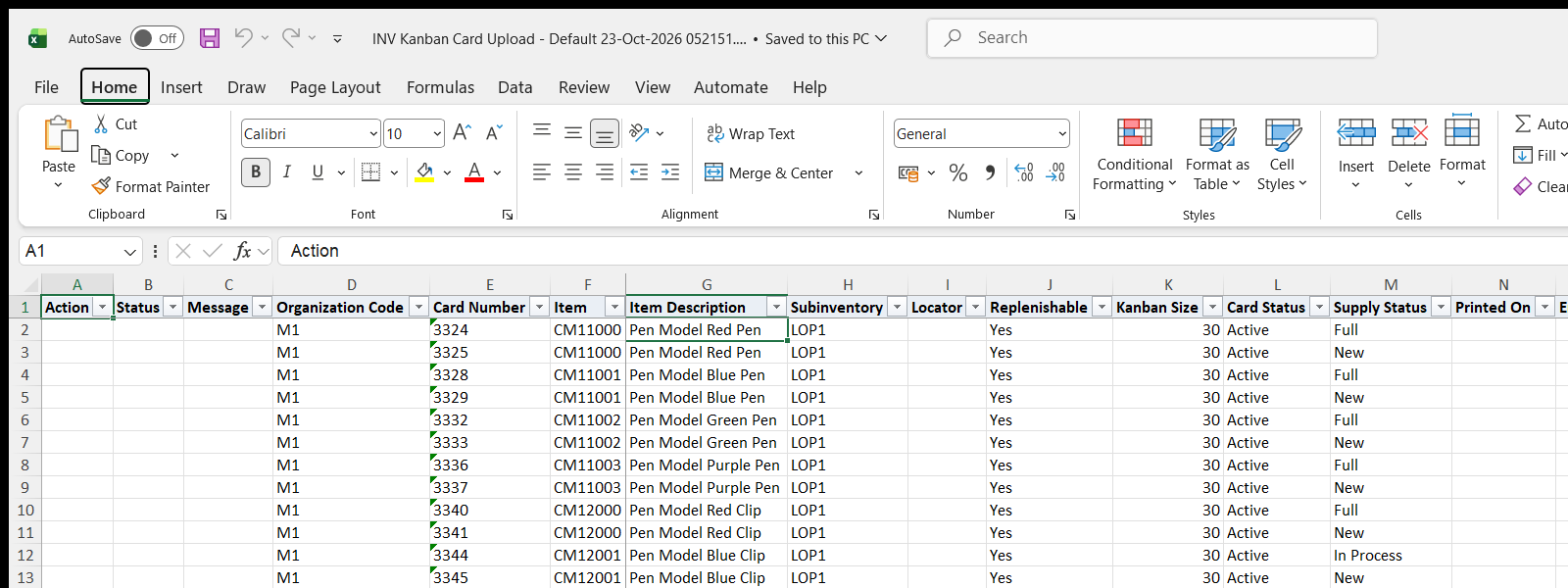Open the Card Number filter dropdown
Screen dimensions: 1568x588
539,307
